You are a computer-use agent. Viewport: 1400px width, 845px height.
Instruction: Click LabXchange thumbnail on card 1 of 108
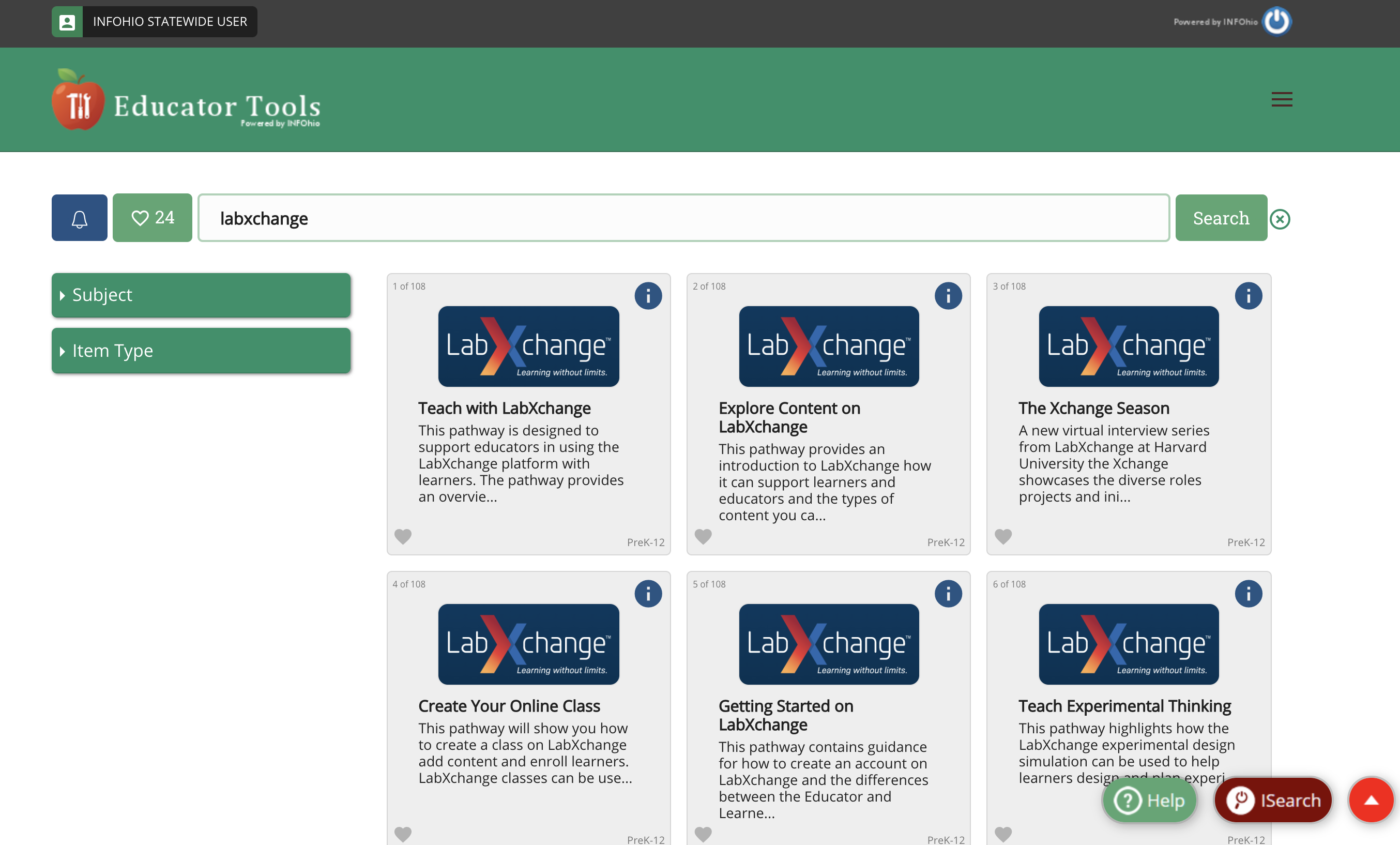pos(528,346)
